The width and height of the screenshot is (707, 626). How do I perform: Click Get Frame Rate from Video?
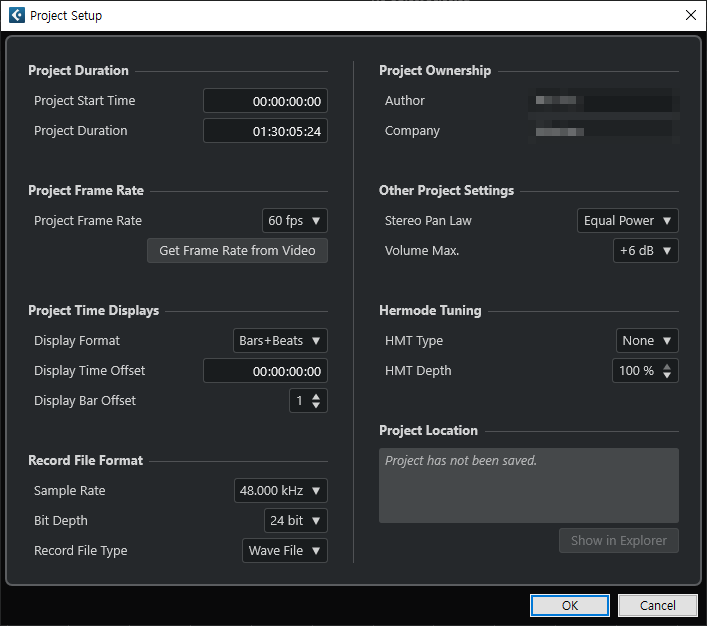coord(237,250)
